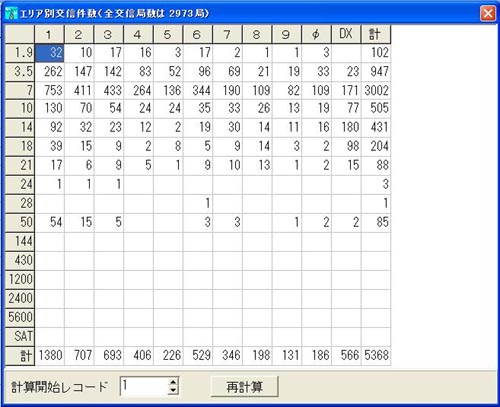Select the column 1 total 1380
This screenshot has height=407, width=500.
tap(50, 356)
